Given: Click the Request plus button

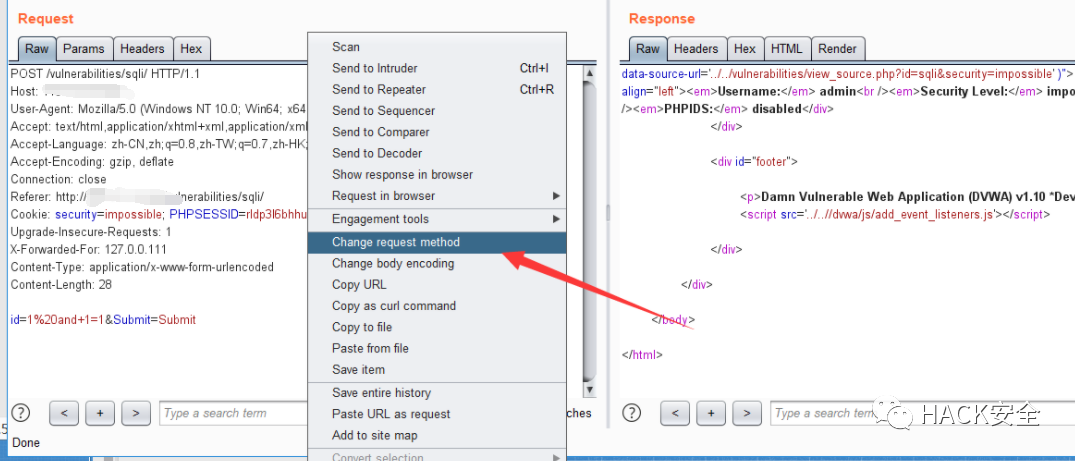Looking at the screenshot, I should (100, 413).
